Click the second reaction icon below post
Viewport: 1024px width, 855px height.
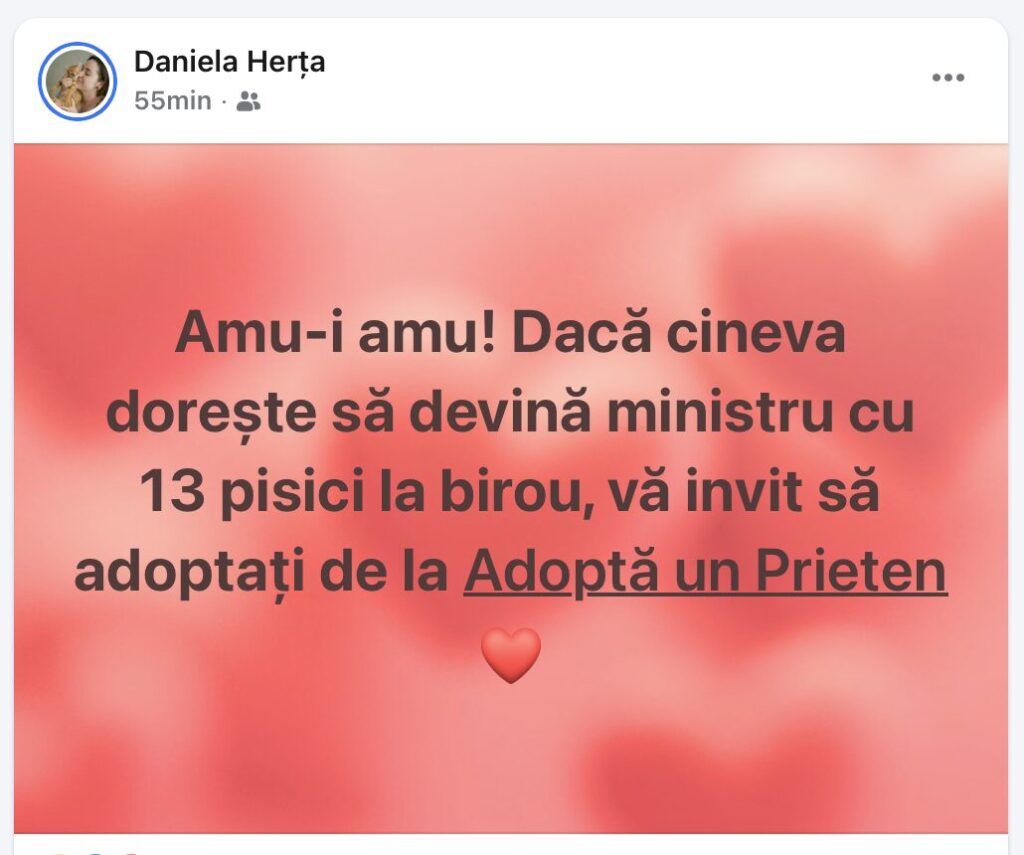tap(95, 852)
